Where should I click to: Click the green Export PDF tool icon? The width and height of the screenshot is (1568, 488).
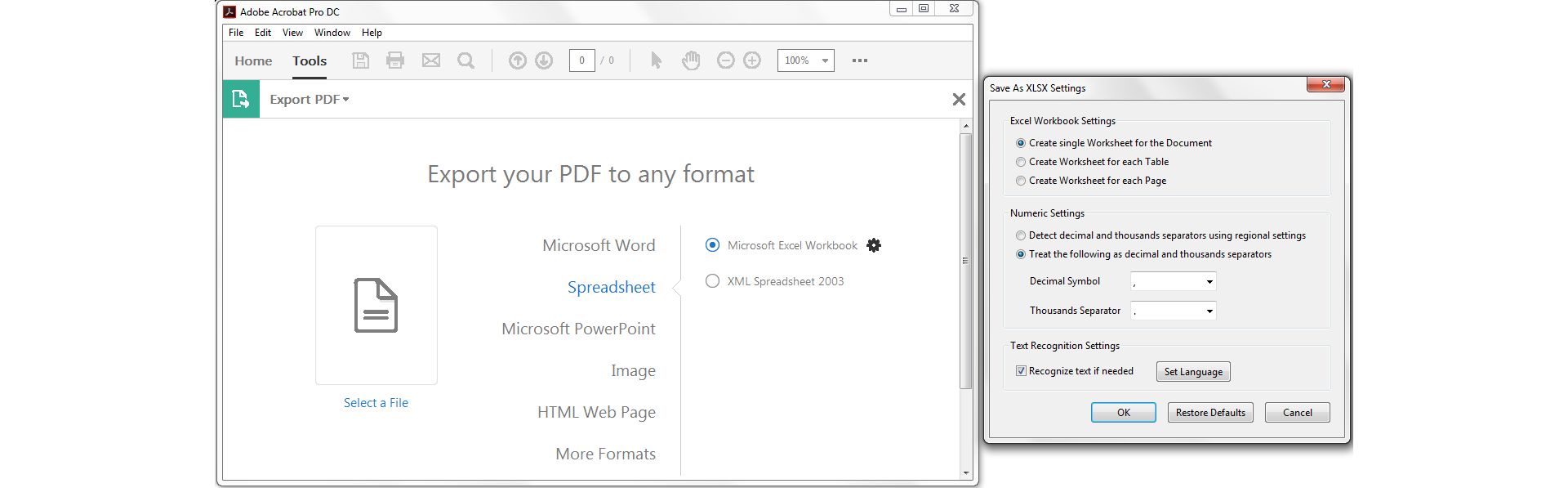click(241, 99)
